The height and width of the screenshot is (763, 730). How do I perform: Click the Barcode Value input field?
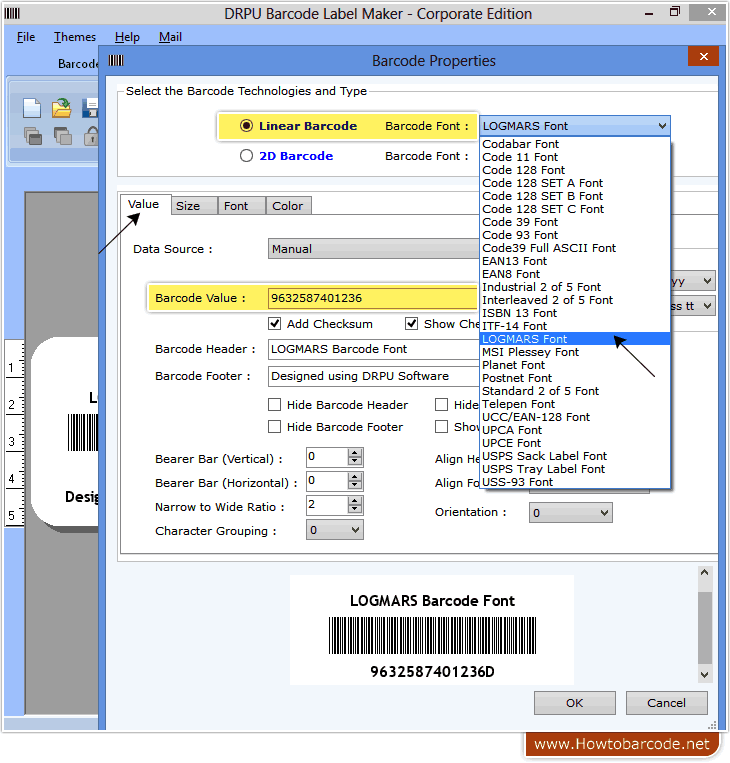373,298
